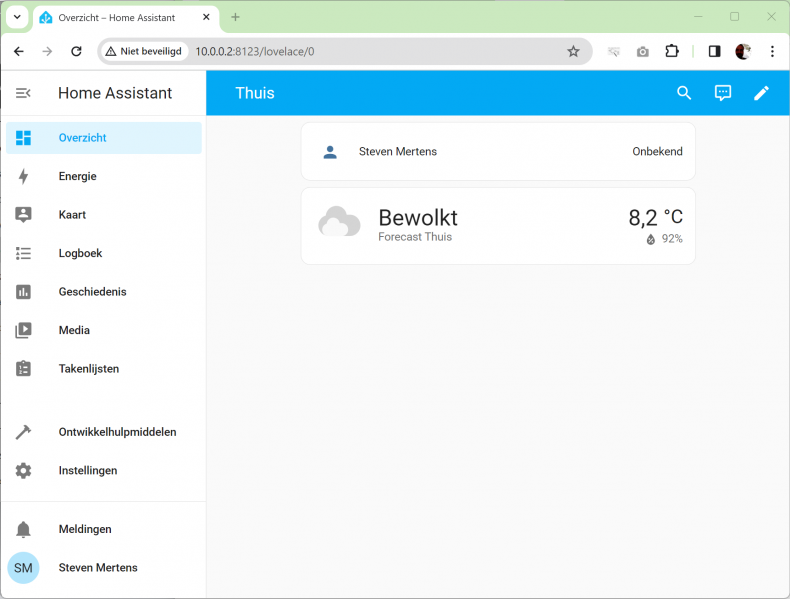This screenshot has width=790, height=599.
Task: Edit dashboard with the pencil icon
Action: coord(761,93)
